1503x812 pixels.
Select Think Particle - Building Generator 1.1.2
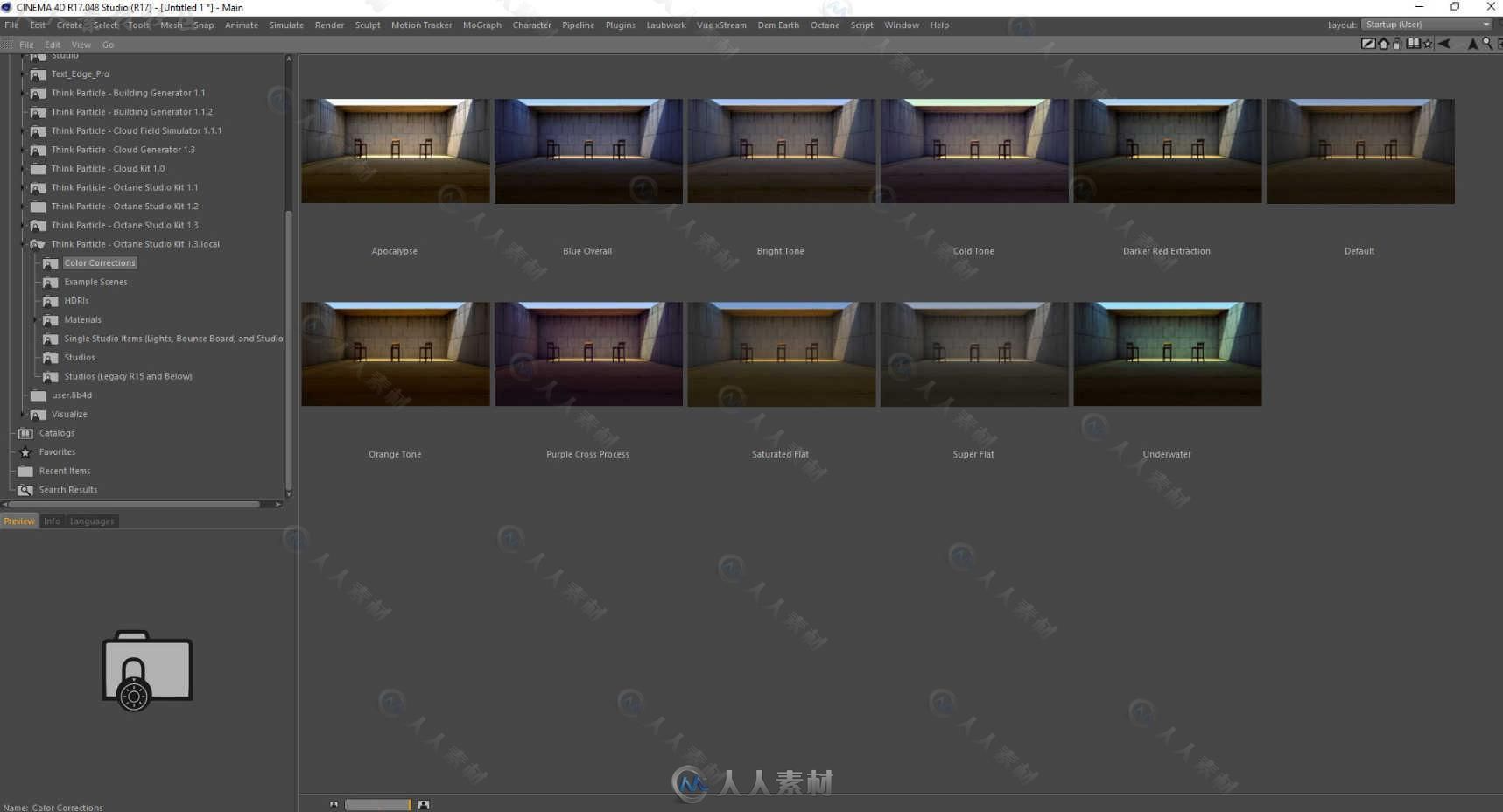[131, 112]
